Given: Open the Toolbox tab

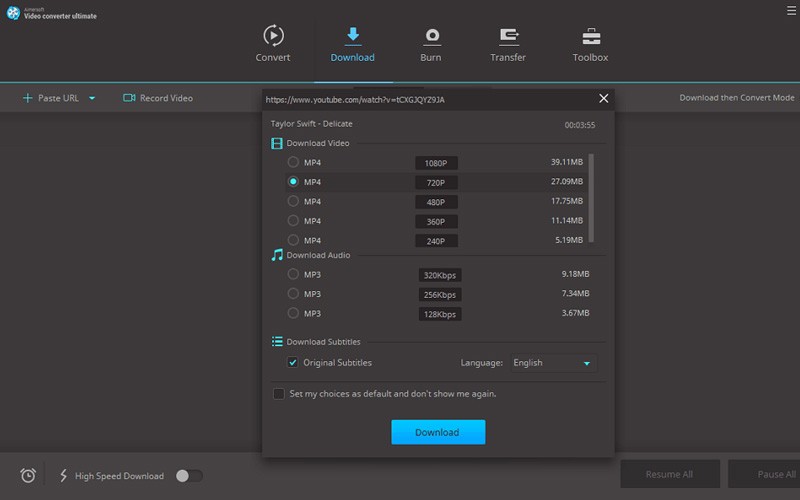Looking at the screenshot, I should pos(590,45).
